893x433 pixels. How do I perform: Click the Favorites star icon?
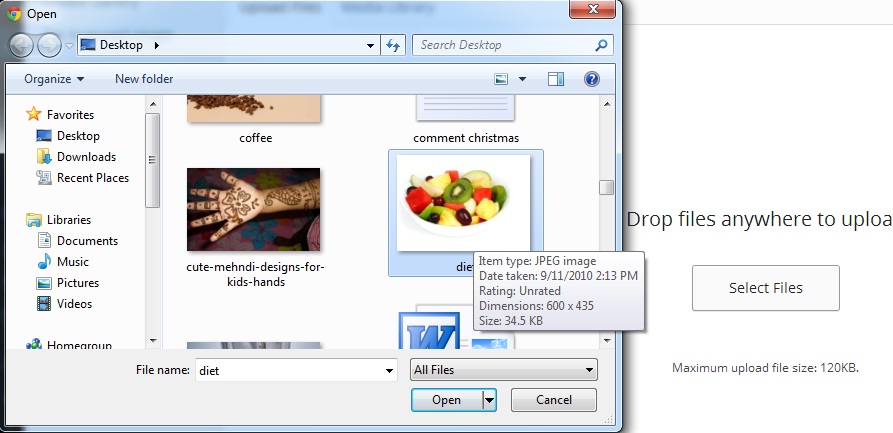click(34, 114)
